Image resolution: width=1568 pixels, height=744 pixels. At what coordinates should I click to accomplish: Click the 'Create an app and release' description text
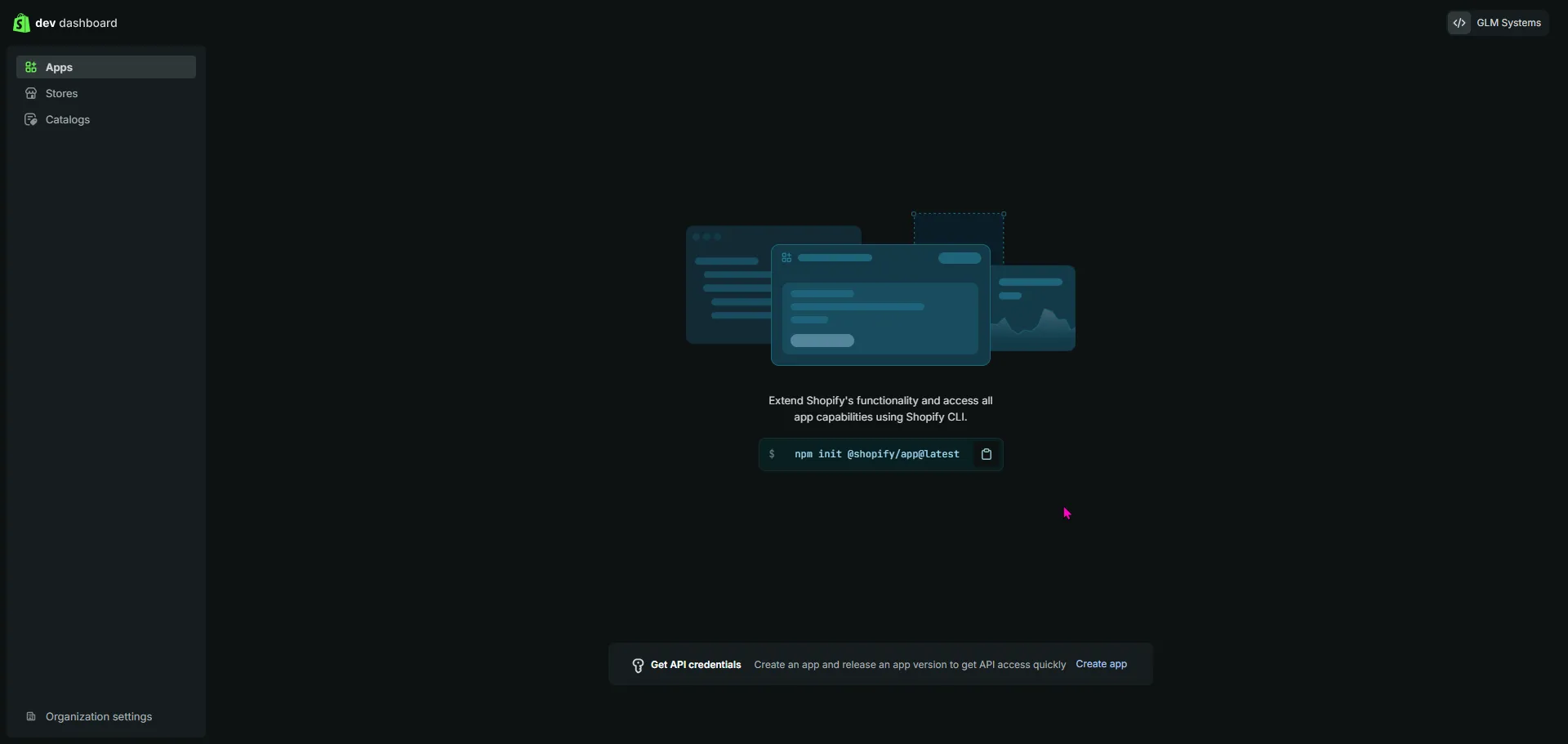[910, 665]
